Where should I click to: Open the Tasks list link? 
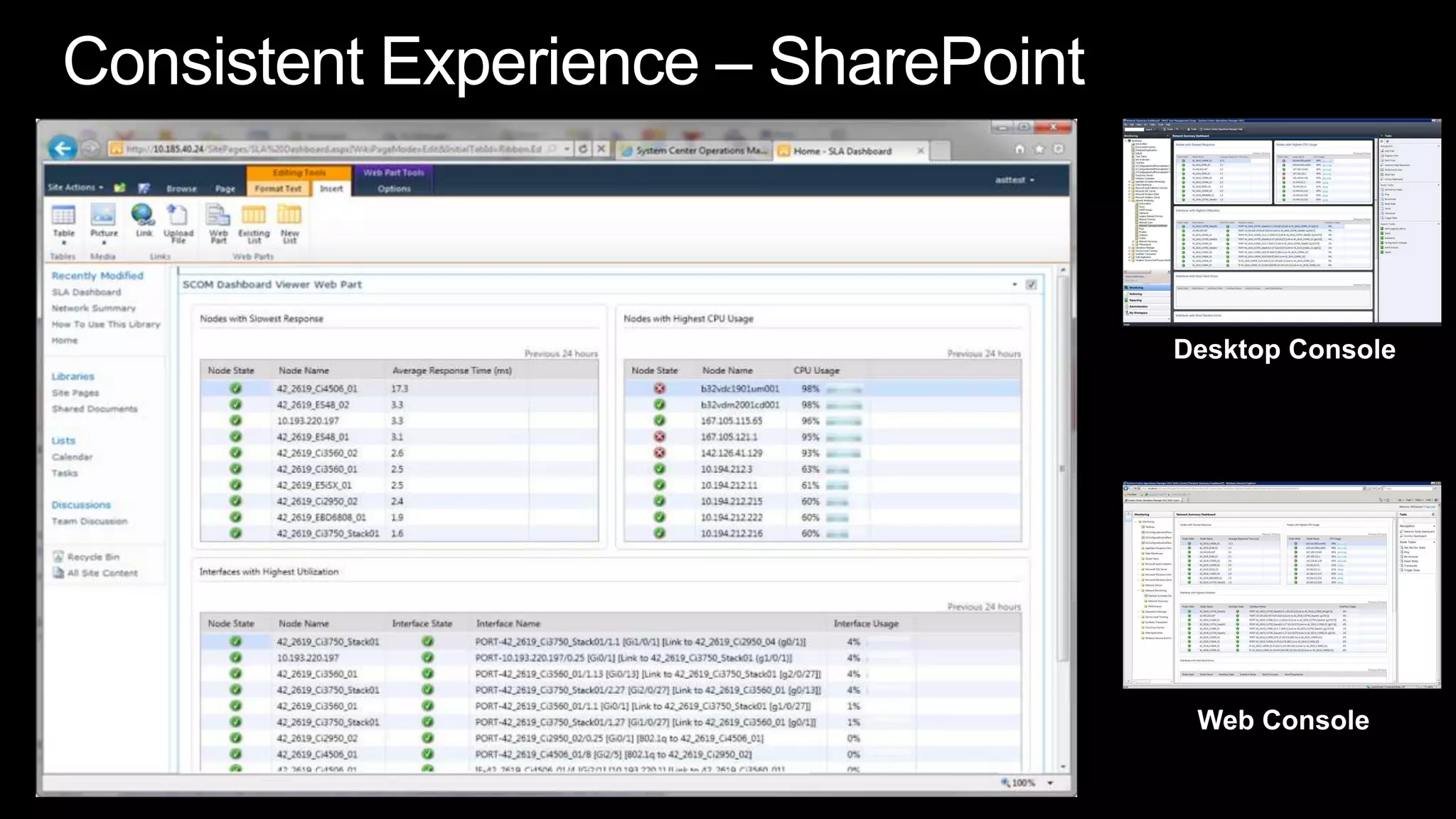point(65,473)
